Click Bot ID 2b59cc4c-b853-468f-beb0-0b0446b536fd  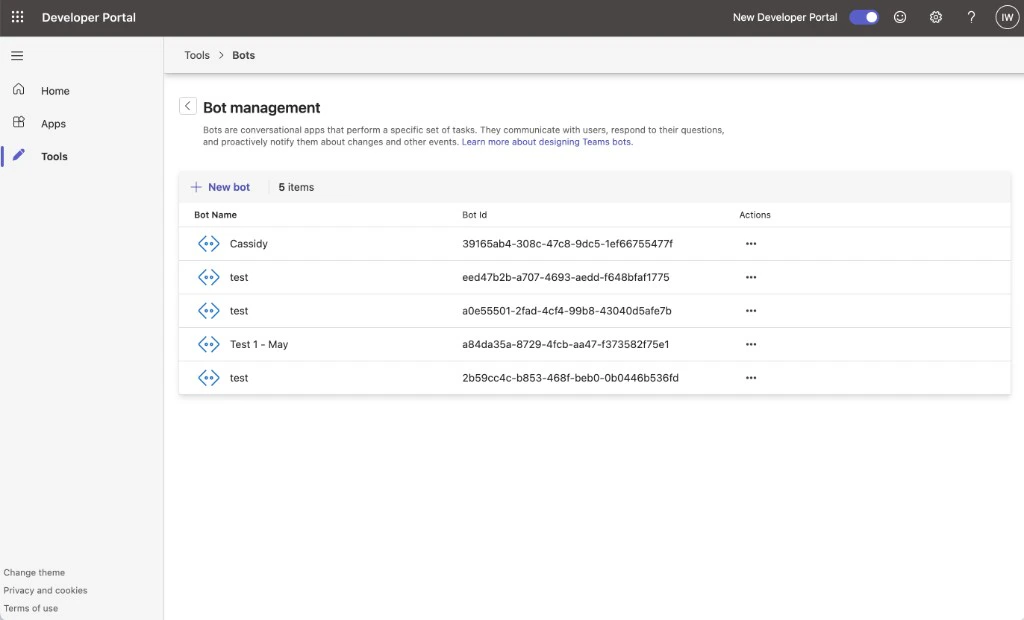point(570,378)
